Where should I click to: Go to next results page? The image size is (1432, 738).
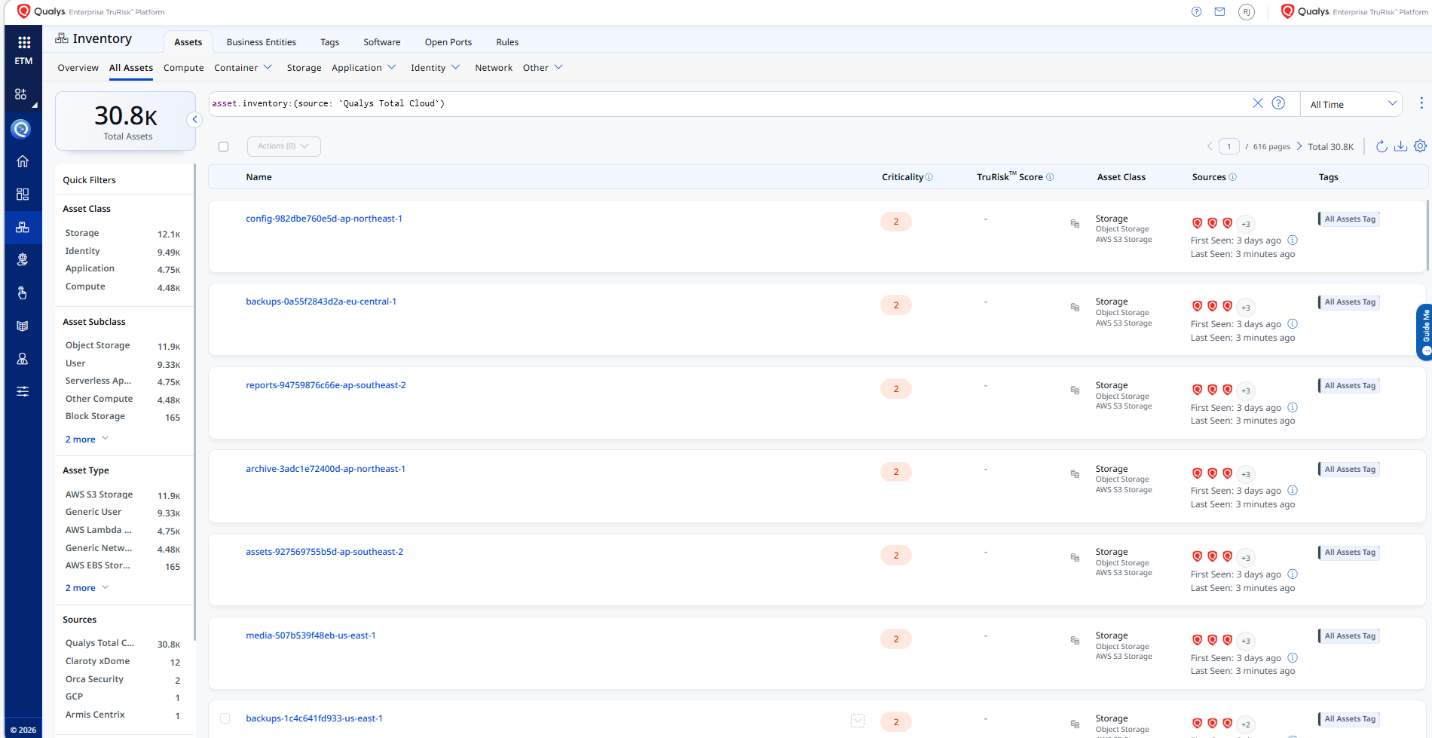click(x=1299, y=146)
